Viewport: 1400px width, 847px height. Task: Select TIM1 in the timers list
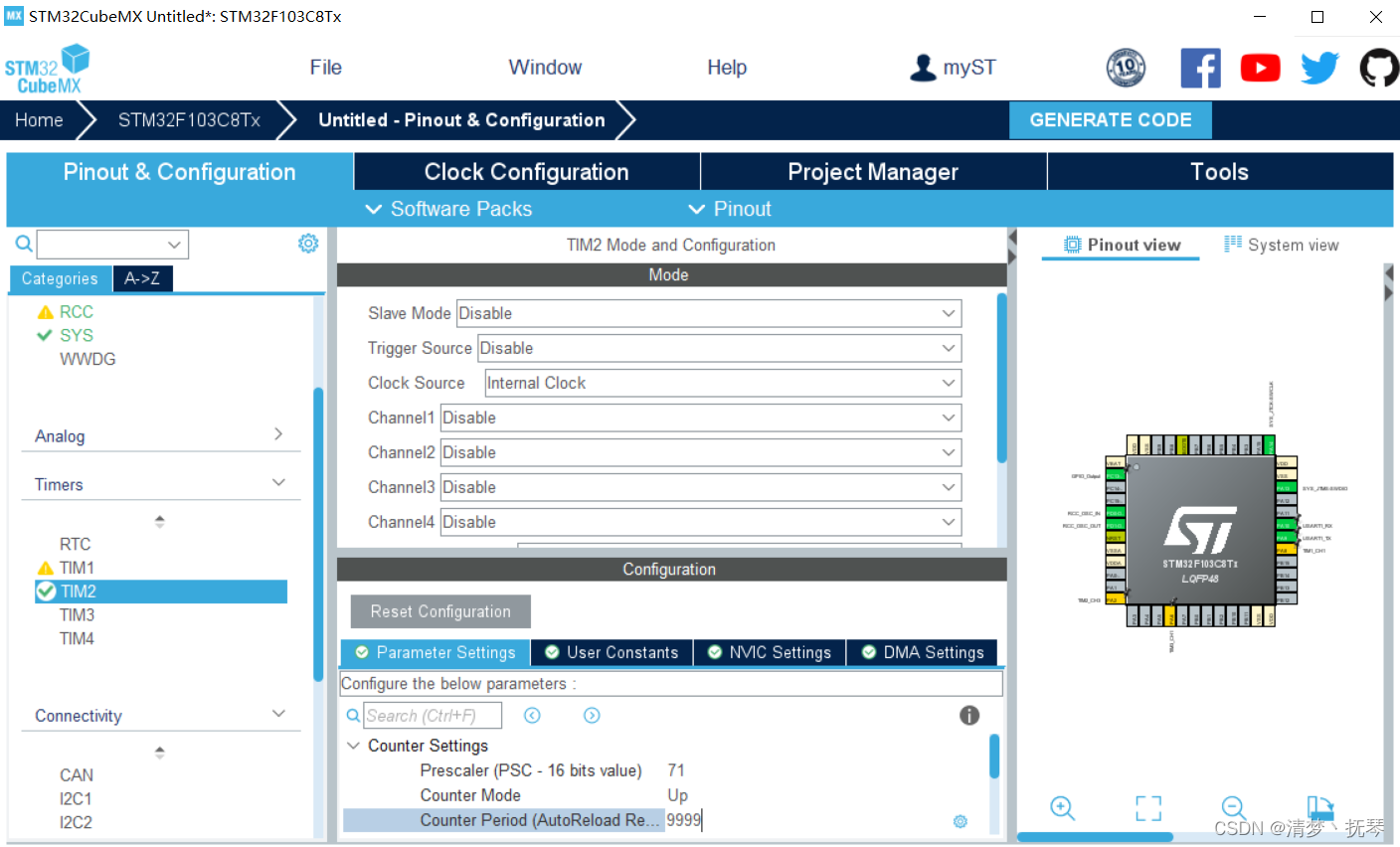(77, 568)
